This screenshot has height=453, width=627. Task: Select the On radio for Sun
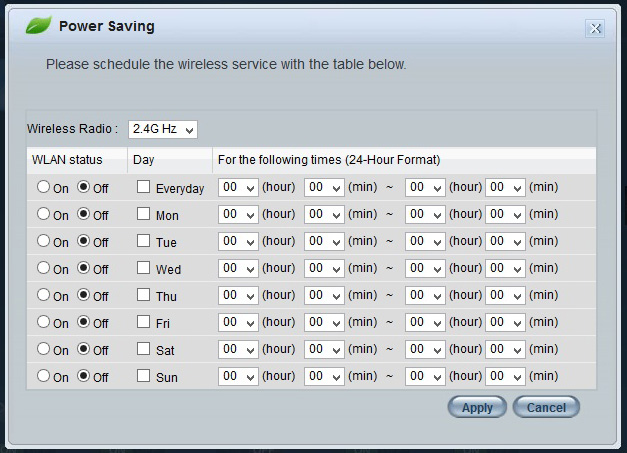click(43, 375)
